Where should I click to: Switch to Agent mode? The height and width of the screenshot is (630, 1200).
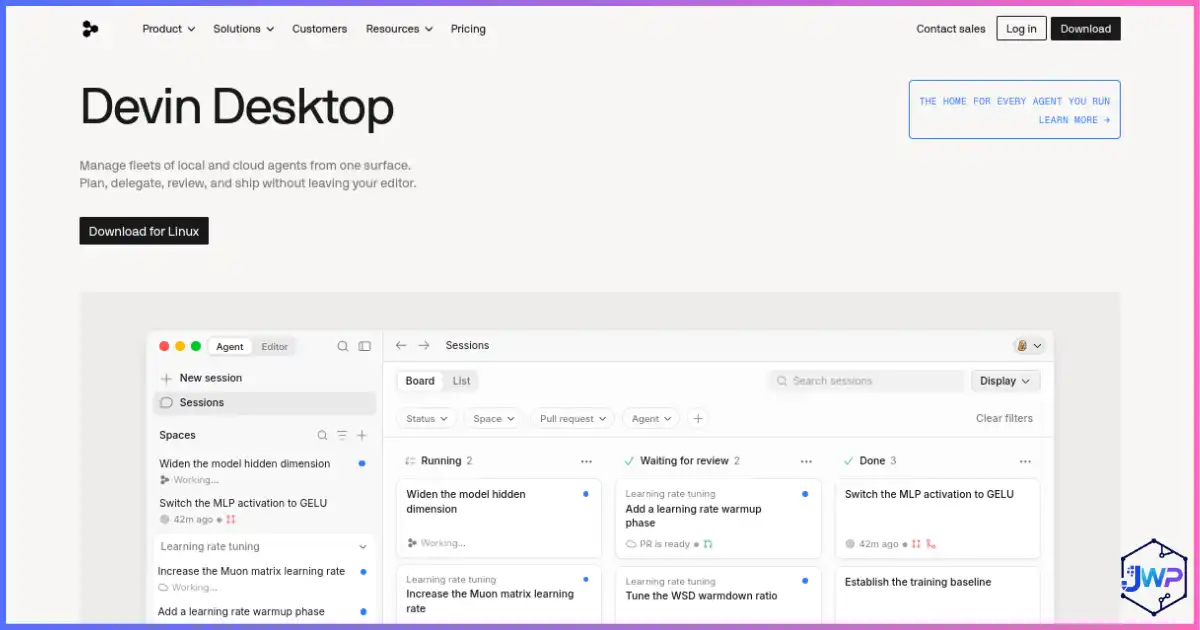[229, 347]
